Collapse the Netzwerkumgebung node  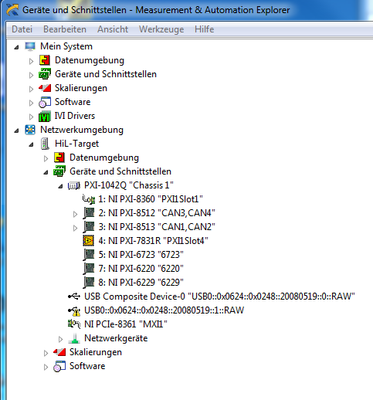16,131
